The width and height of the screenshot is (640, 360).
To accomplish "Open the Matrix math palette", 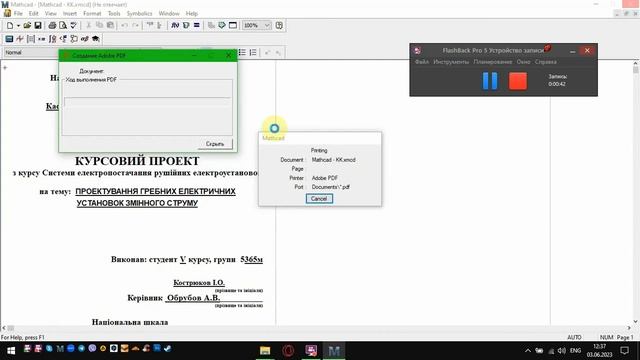I will 31,39.
